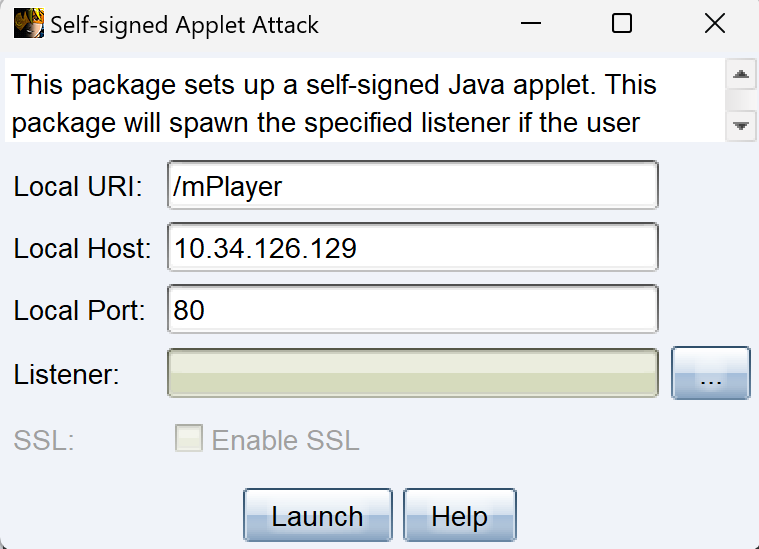The height and width of the screenshot is (549, 759).
Task: Focus the Local URI field containing /mPlayer
Action: [412, 185]
